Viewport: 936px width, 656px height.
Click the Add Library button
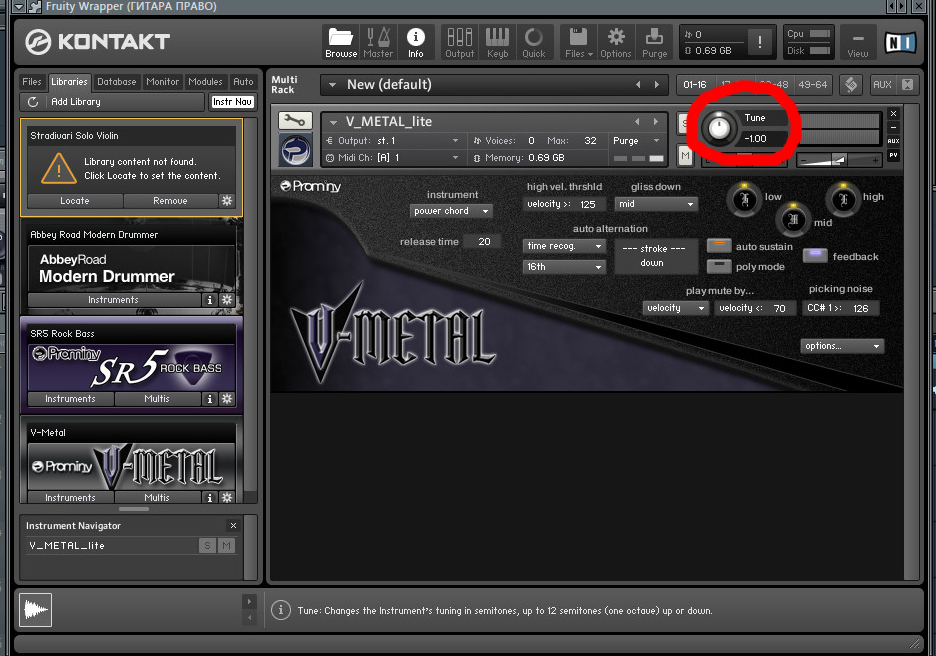point(76,102)
